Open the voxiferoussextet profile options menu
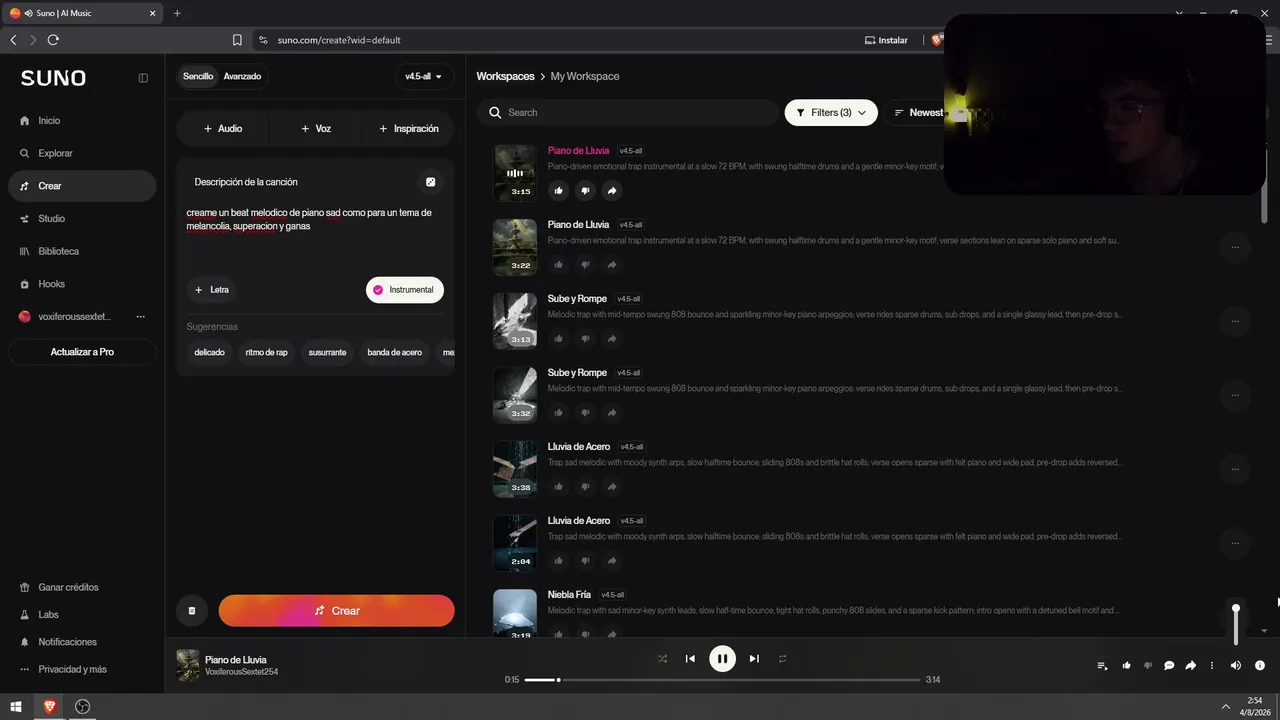This screenshot has width=1280, height=720. coord(140,317)
